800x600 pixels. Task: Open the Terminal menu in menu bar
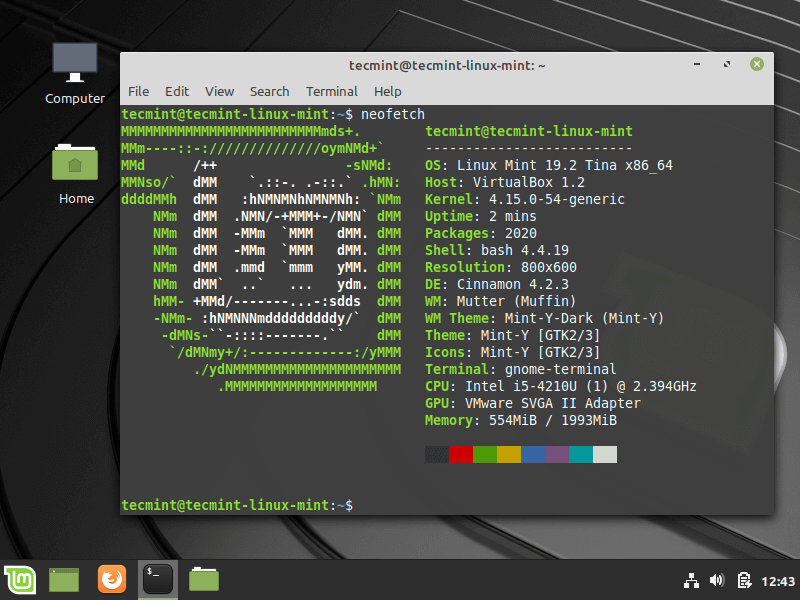pos(331,91)
